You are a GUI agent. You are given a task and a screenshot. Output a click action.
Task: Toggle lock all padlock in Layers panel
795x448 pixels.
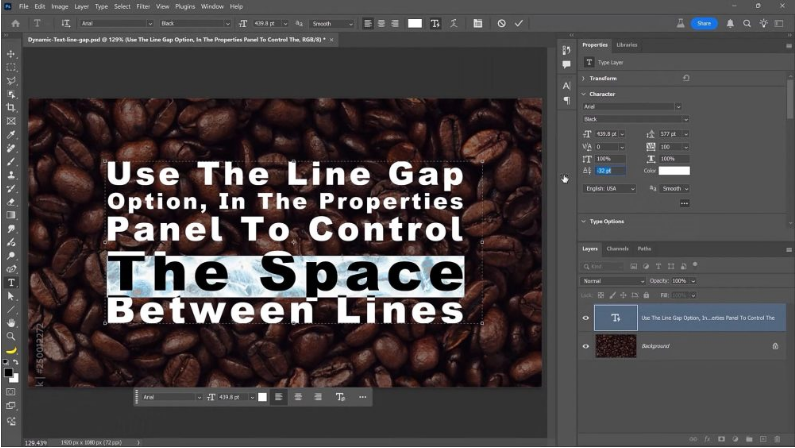point(646,295)
